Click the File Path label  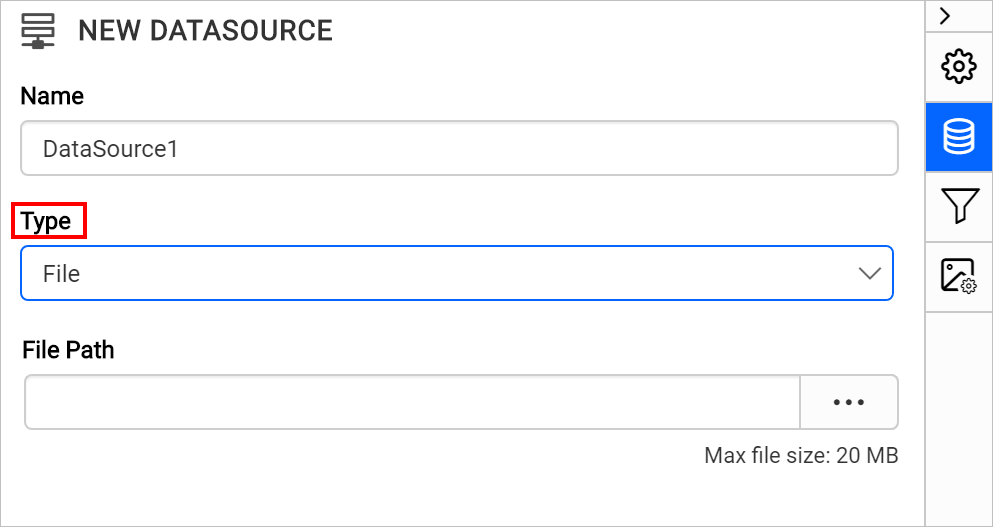tap(68, 350)
